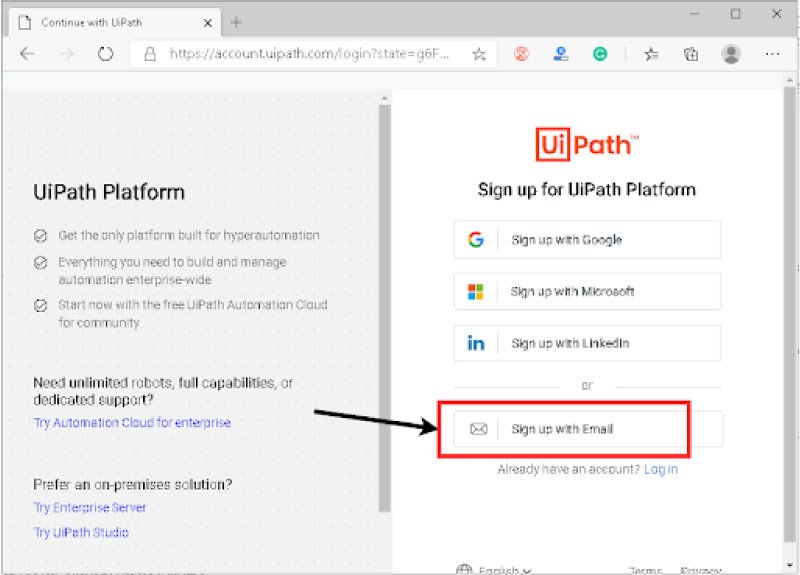Go back using the browser back arrow
Image resolution: width=800 pixels, height=575 pixels.
pos(27,54)
